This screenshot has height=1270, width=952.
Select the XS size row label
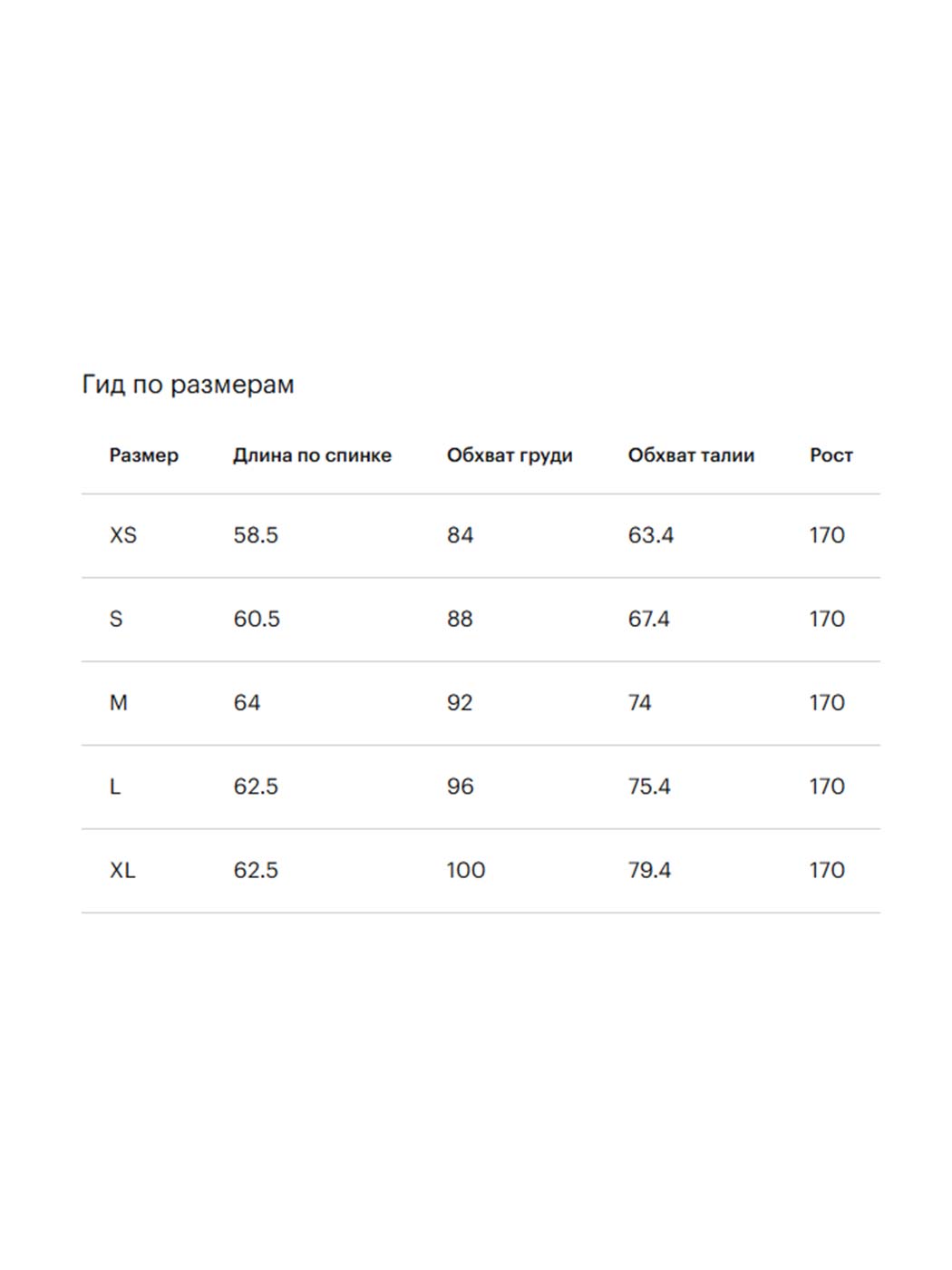pyautogui.click(x=122, y=535)
